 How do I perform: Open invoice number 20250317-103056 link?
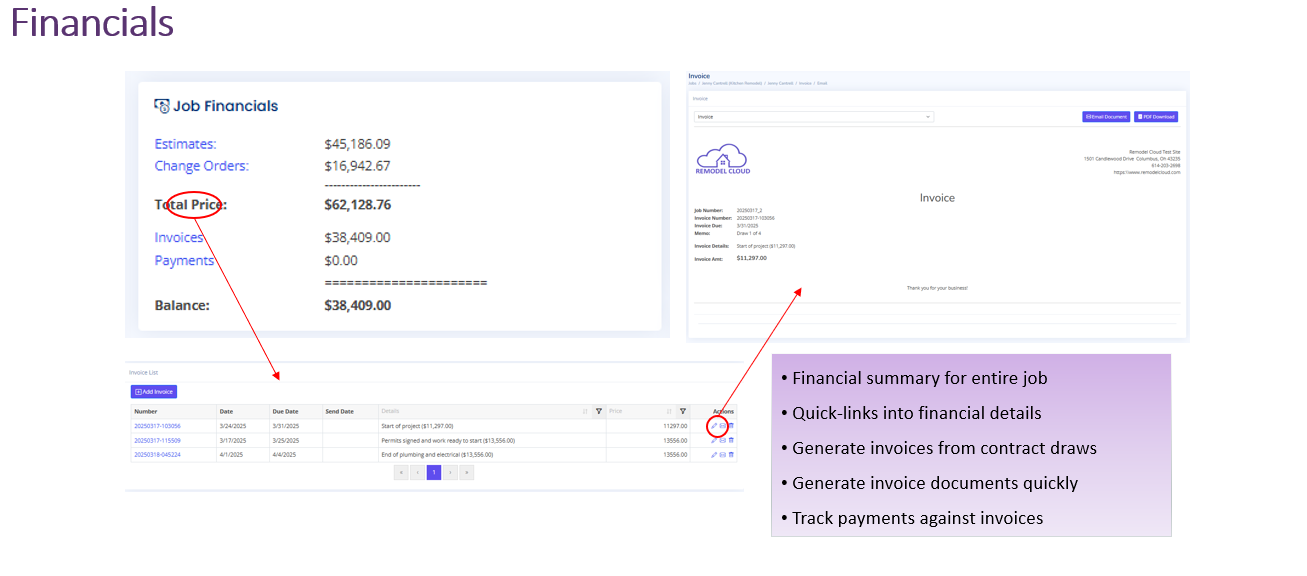click(157, 426)
